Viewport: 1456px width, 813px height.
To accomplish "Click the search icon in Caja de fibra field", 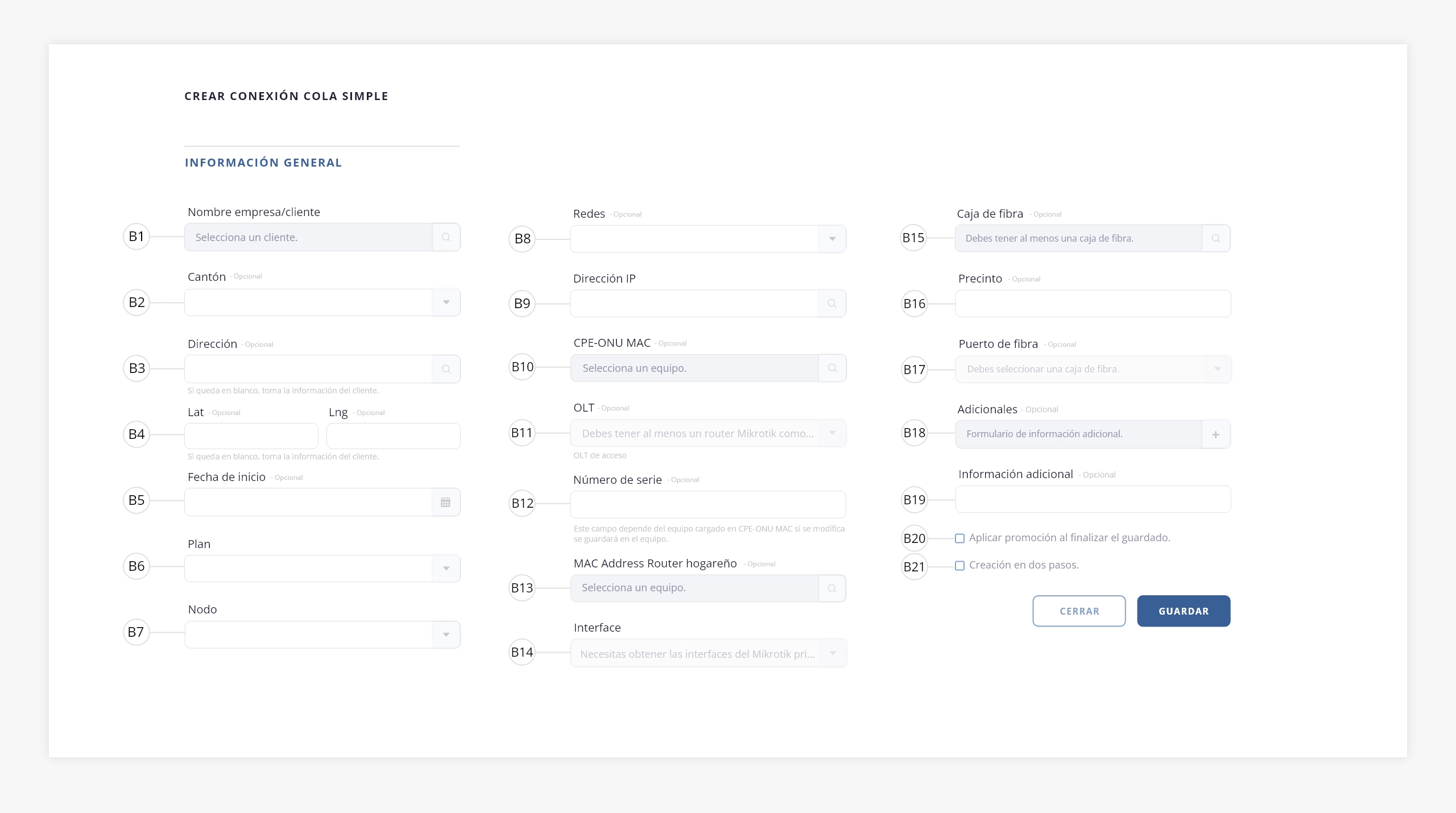I will point(1216,238).
